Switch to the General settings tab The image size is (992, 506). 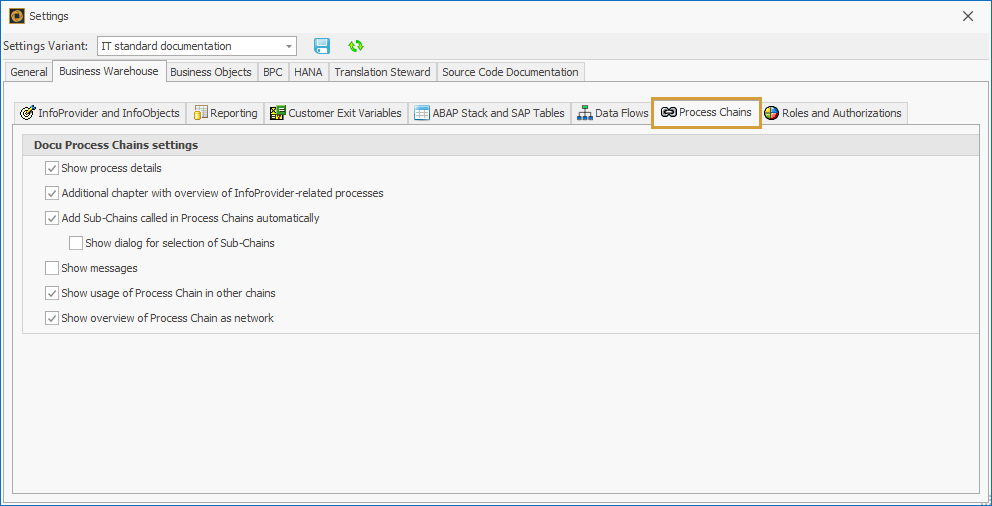[x=29, y=72]
